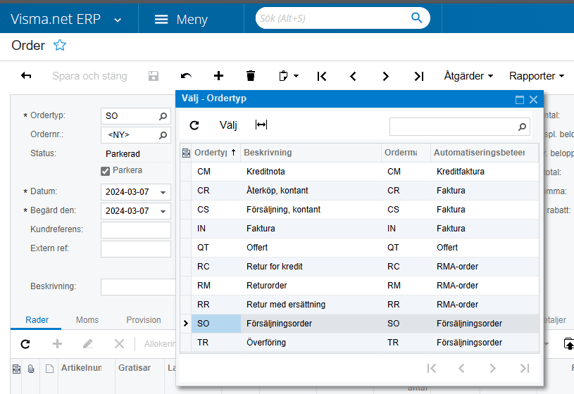574x394 pixels.
Task: Undo changes with the undo arrow
Action: pyautogui.click(x=186, y=76)
